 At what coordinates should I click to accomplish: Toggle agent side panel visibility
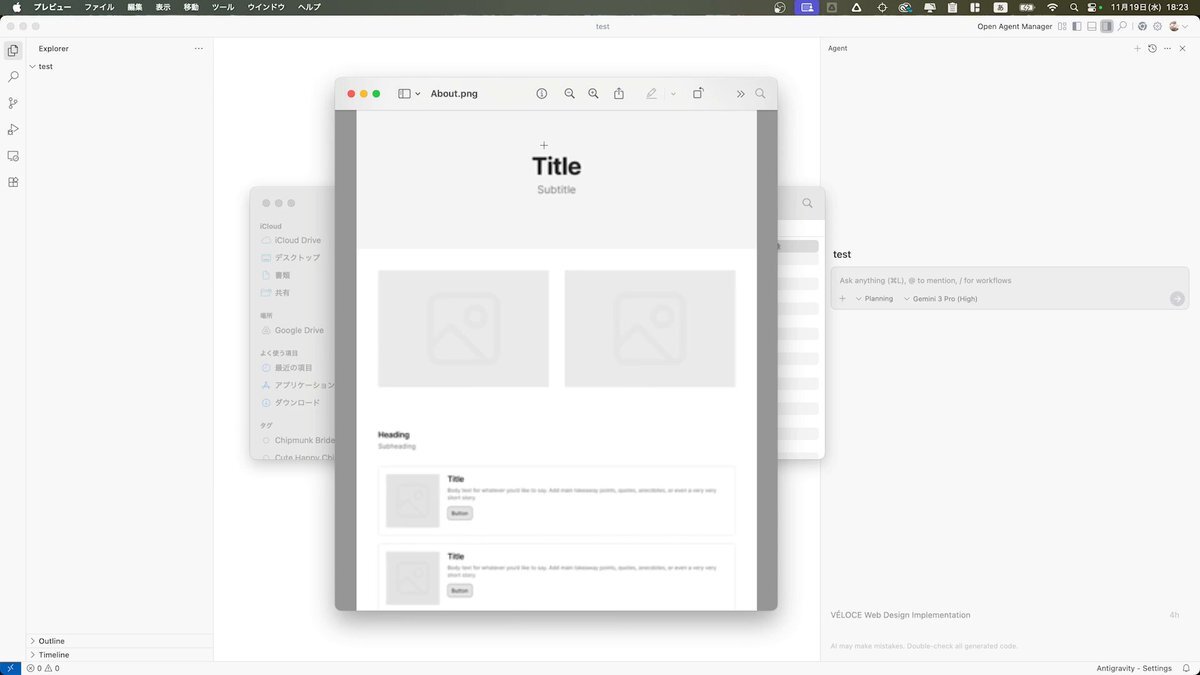[x=1107, y=26]
